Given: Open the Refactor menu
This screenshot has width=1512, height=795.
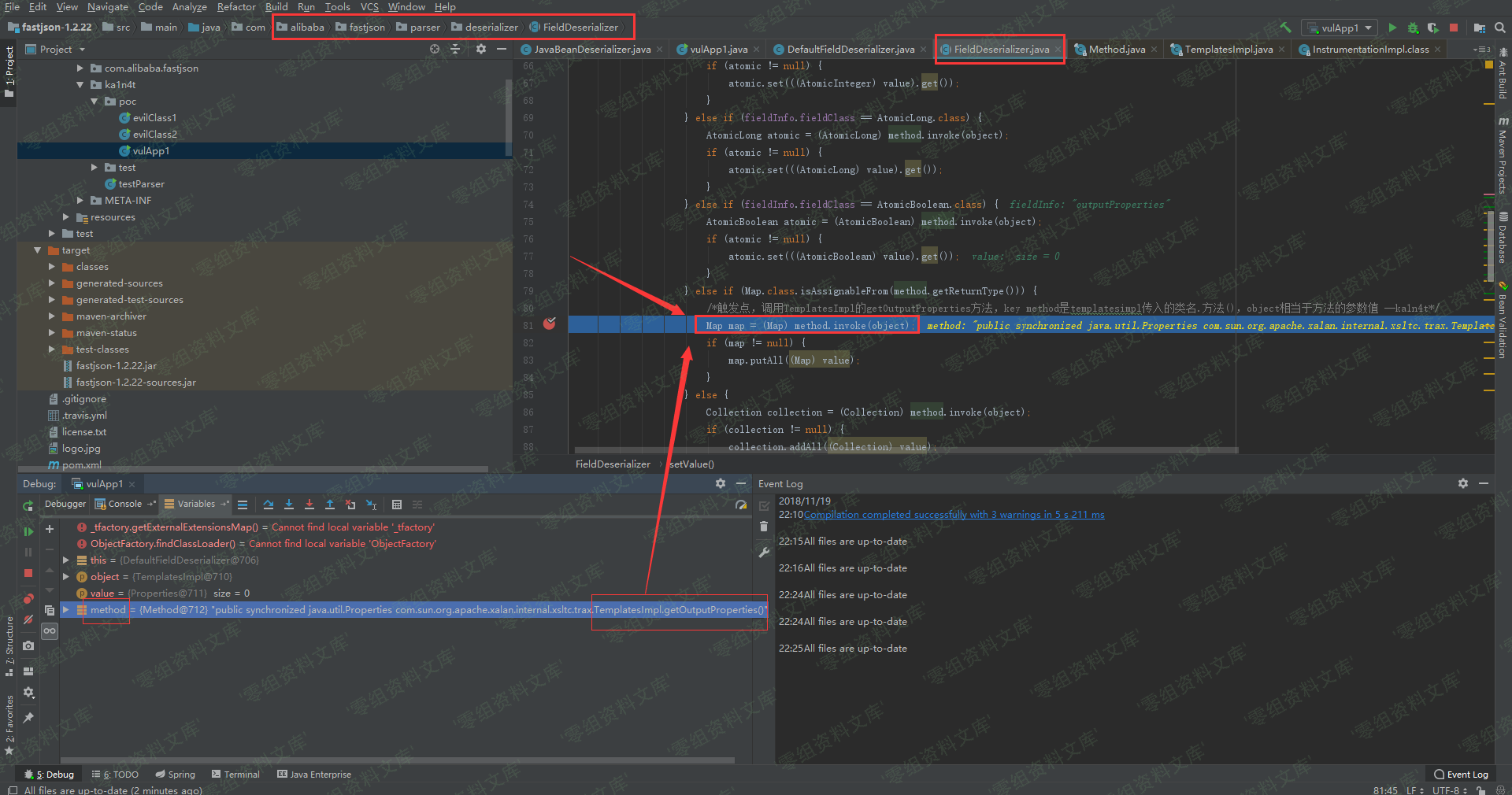Looking at the screenshot, I should [x=236, y=7].
